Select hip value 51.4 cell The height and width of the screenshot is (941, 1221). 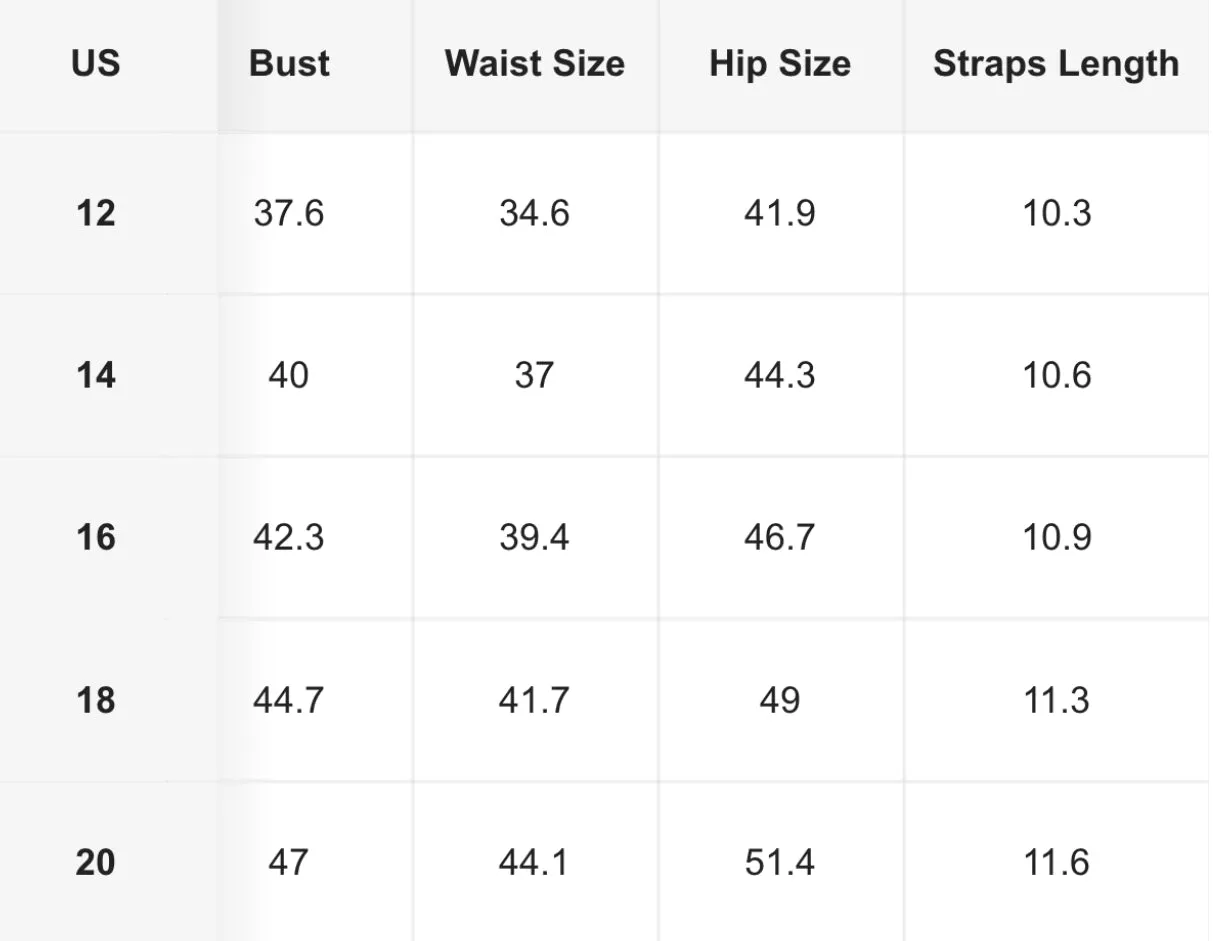click(780, 862)
